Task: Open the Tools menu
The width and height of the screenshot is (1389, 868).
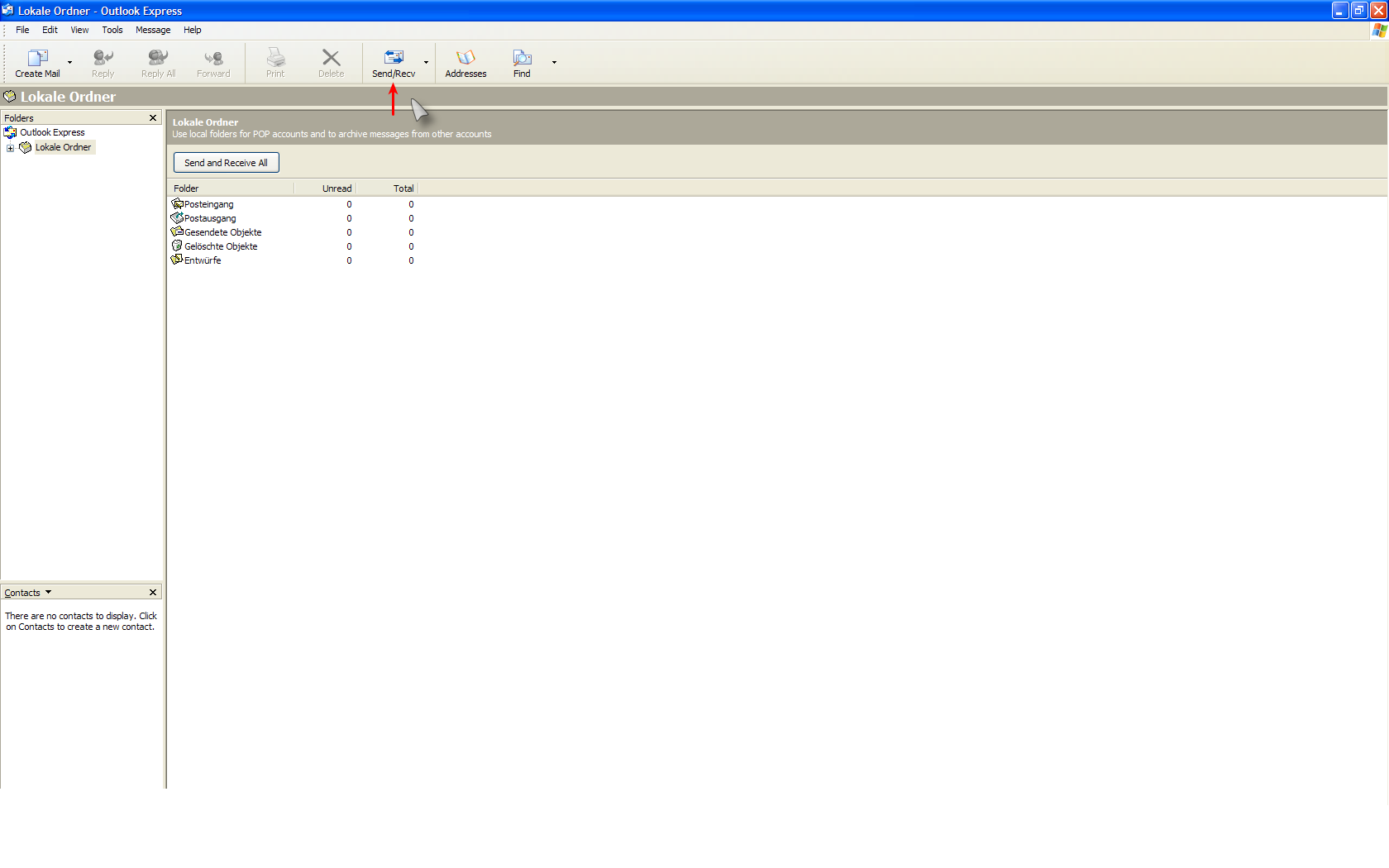Action: 112,30
